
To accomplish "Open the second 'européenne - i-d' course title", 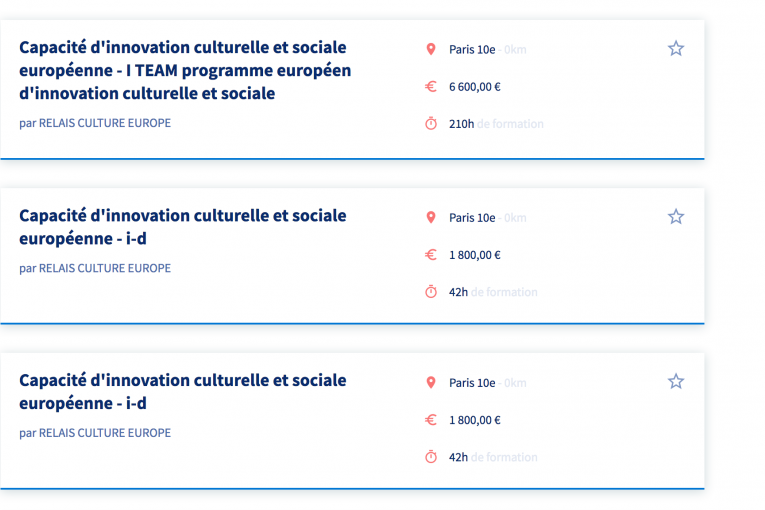I will 182,227.
